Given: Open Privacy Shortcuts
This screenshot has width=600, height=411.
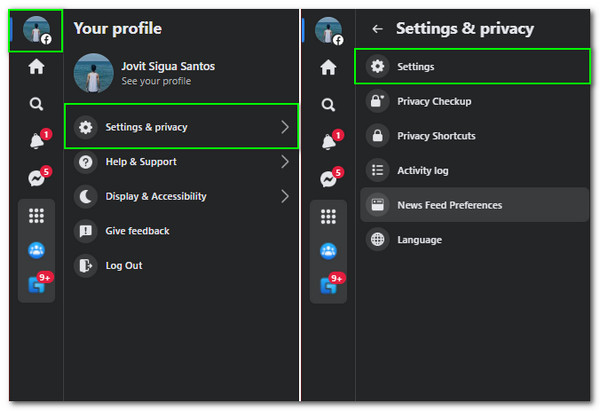Looking at the screenshot, I should point(436,136).
